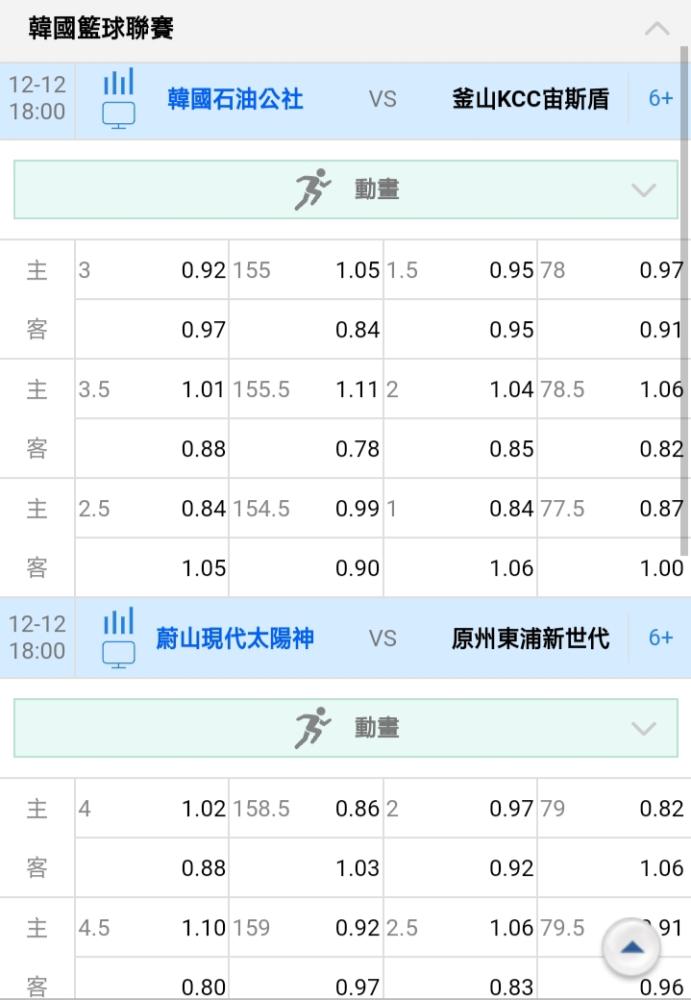Open 蔚山現代太陽神 team link
The height and width of the screenshot is (1000, 691).
(x=235, y=638)
